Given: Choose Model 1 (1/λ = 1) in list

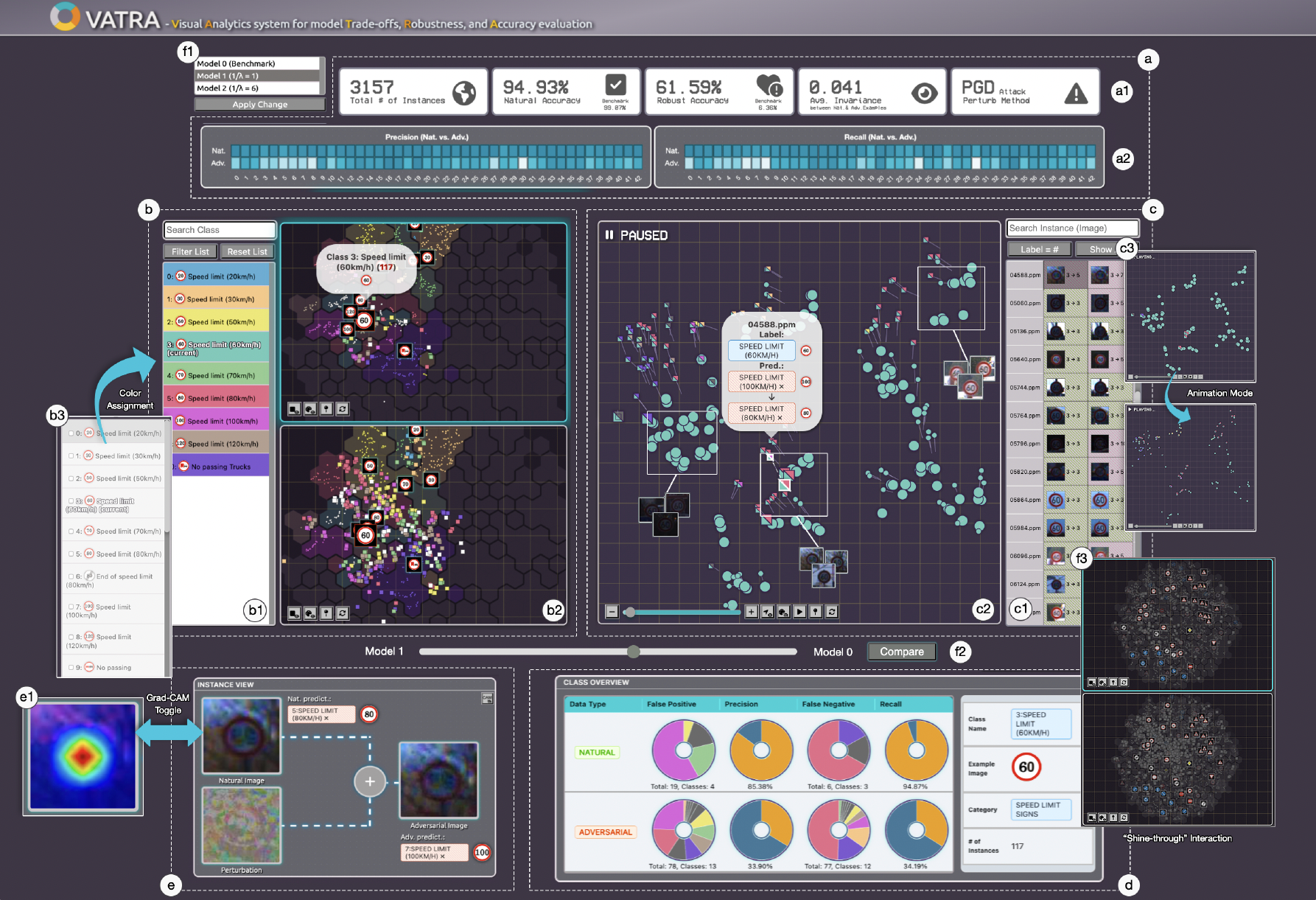Looking at the screenshot, I should click(x=258, y=76).
